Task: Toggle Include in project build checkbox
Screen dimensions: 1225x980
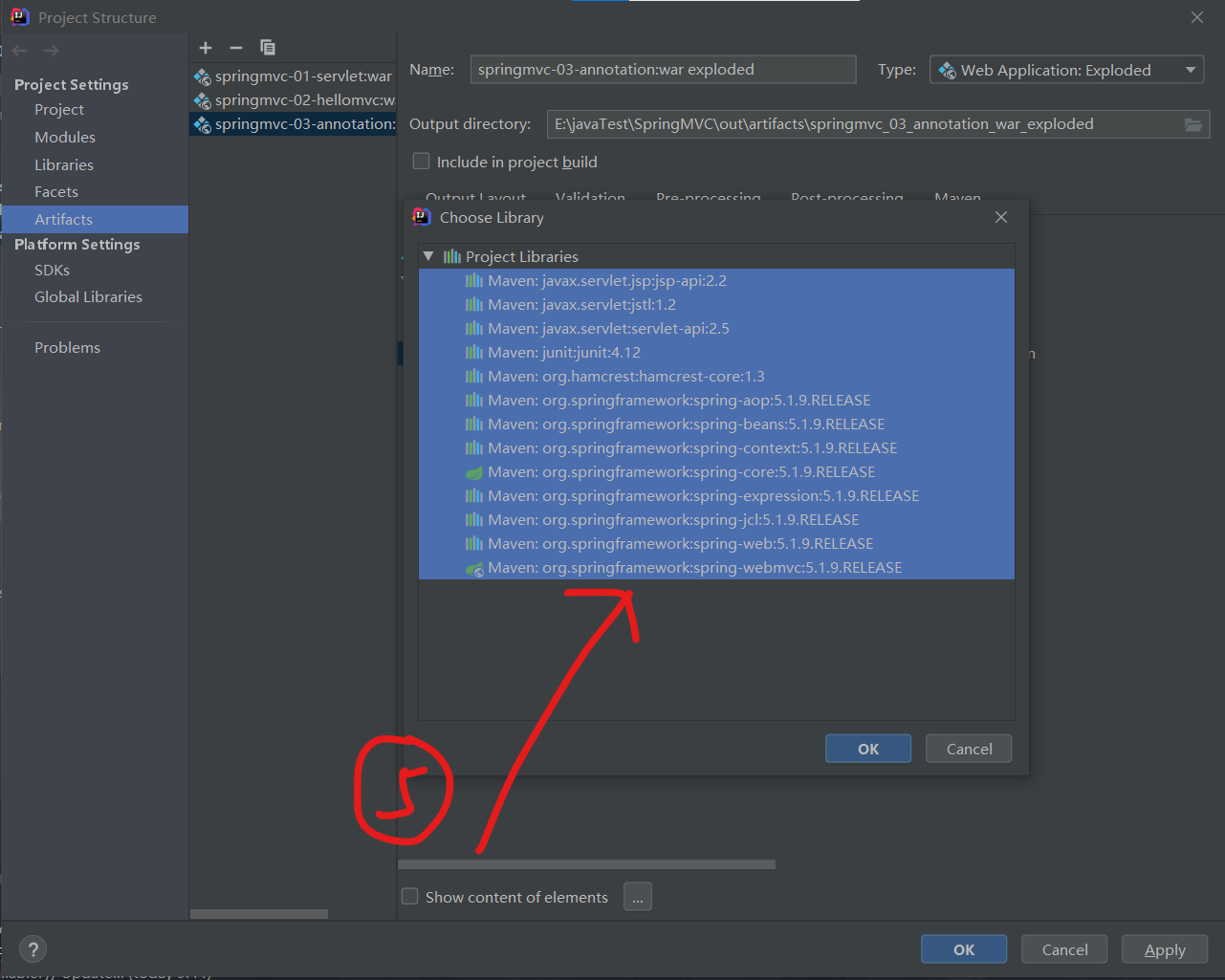Action: pyautogui.click(x=421, y=161)
